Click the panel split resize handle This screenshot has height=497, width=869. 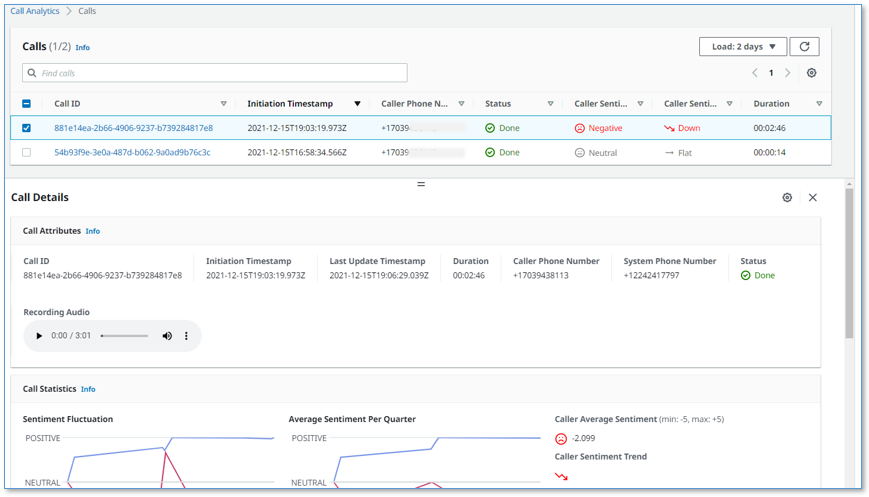[x=421, y=184]
